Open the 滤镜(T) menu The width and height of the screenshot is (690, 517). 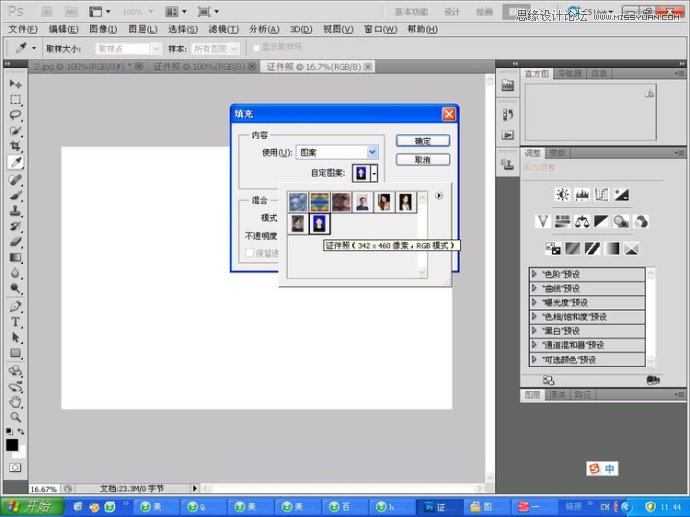coord(225,30)
